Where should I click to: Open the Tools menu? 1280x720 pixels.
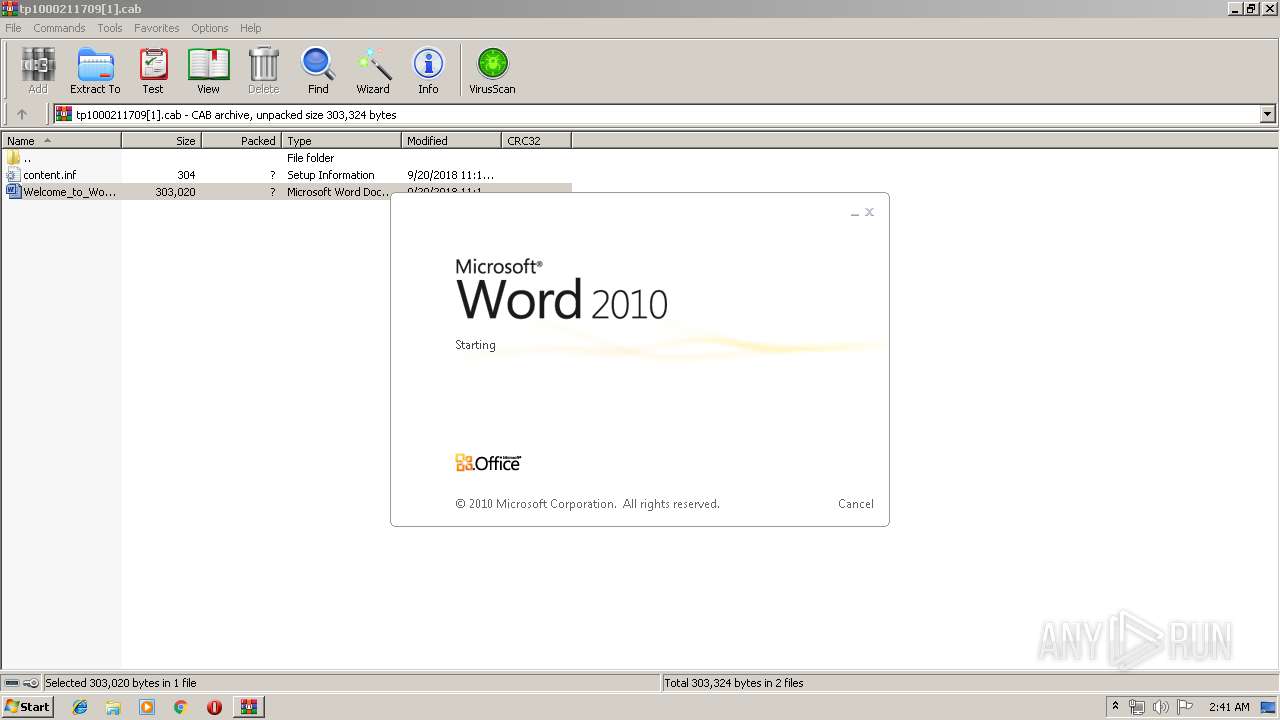click(110, 28)
